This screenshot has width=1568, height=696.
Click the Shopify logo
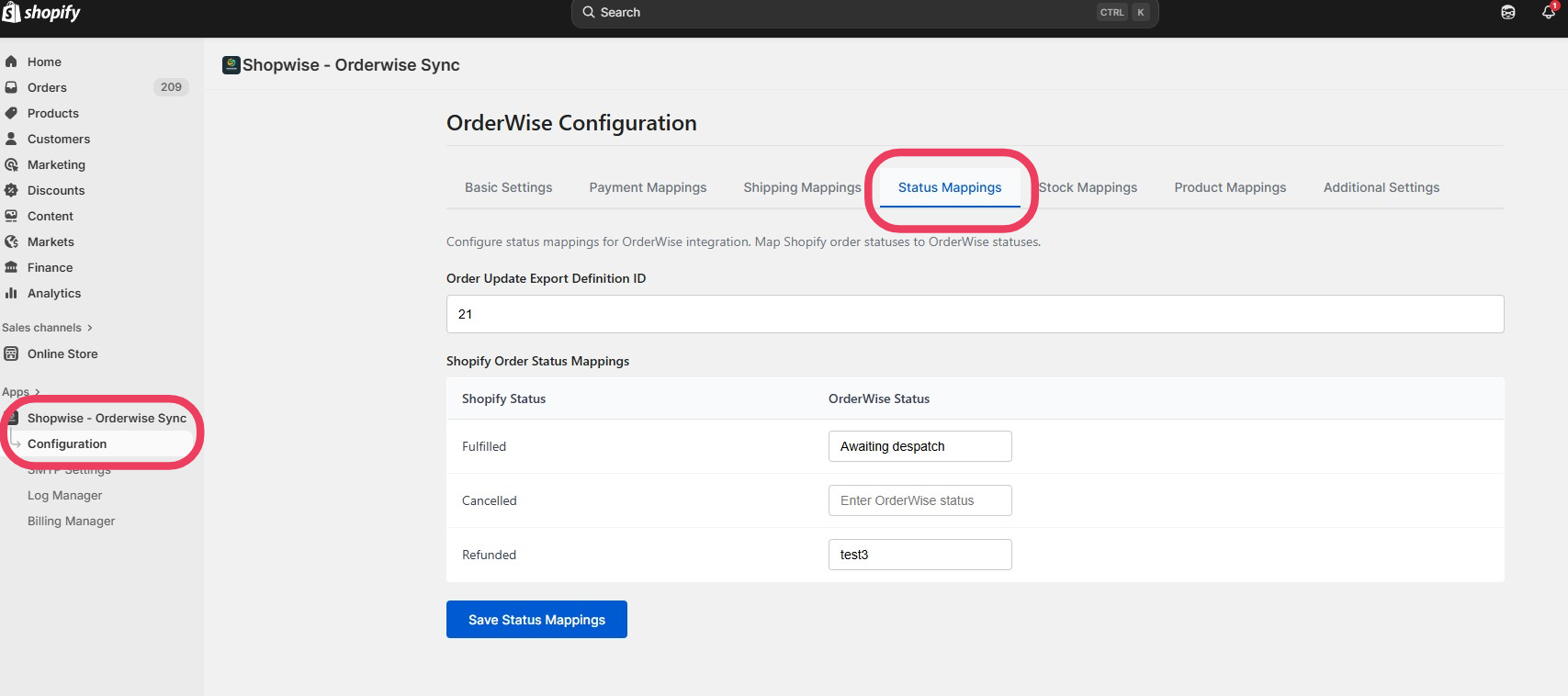click(x=41, y=12)
